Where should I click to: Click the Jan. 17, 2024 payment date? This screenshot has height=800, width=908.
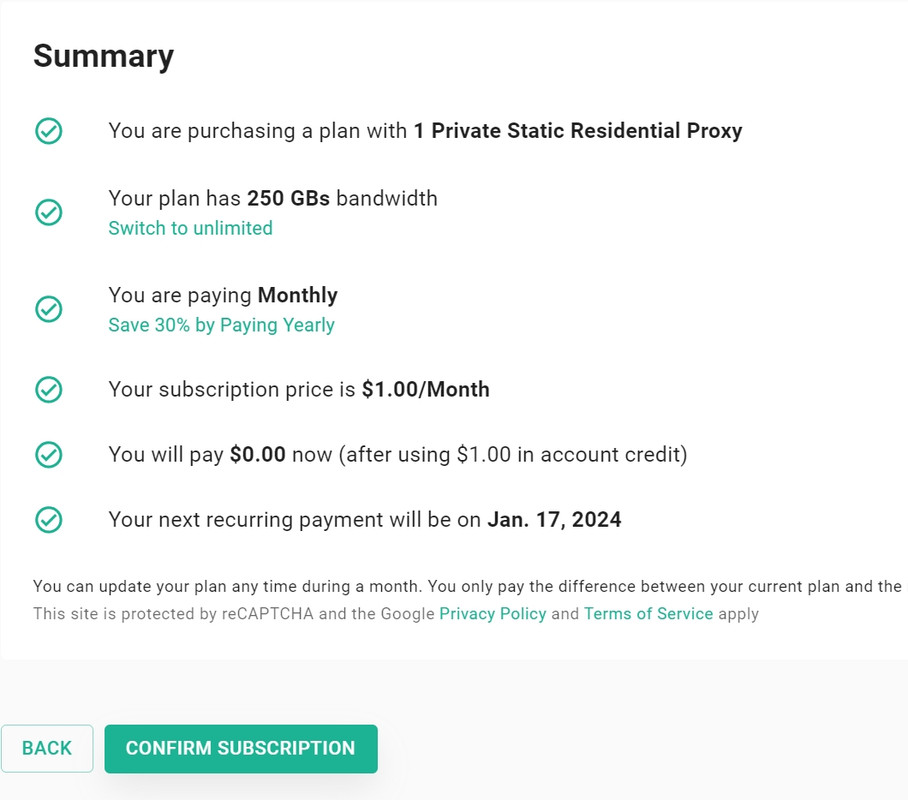point(554,520)
